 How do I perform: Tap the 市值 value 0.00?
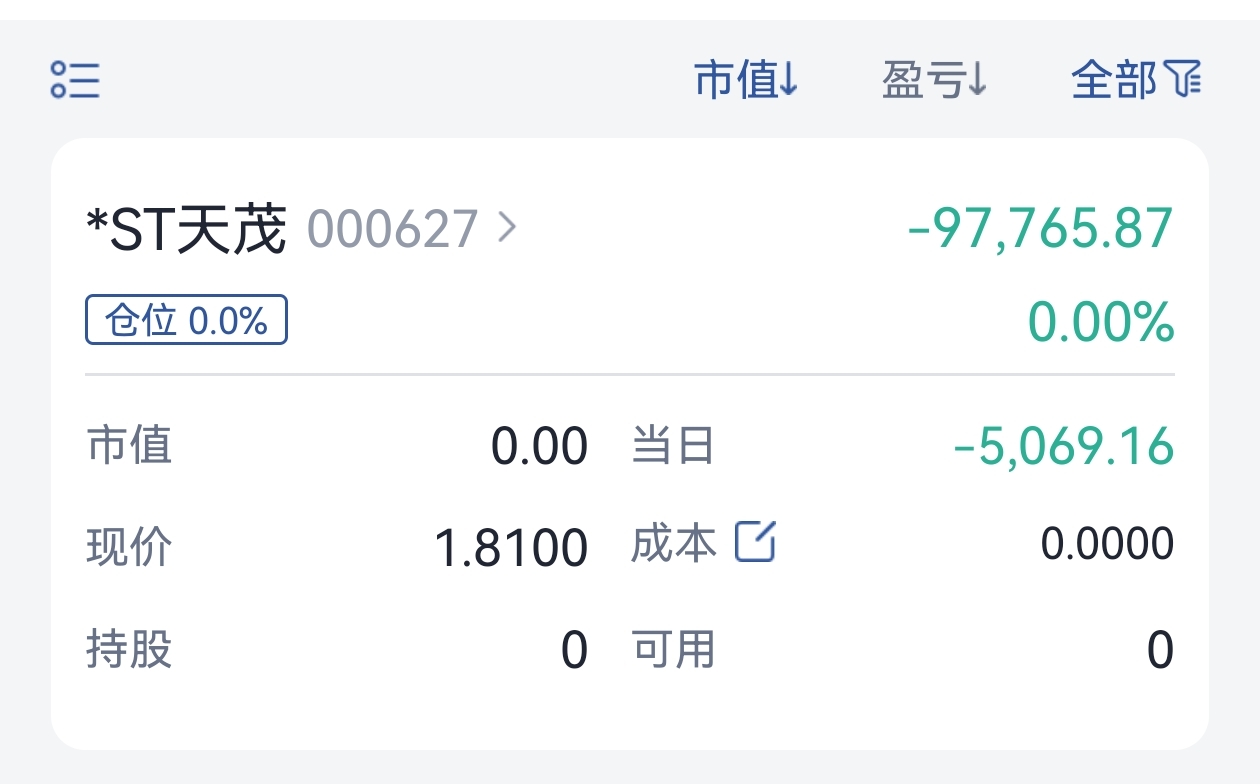[x=539, y=446]
